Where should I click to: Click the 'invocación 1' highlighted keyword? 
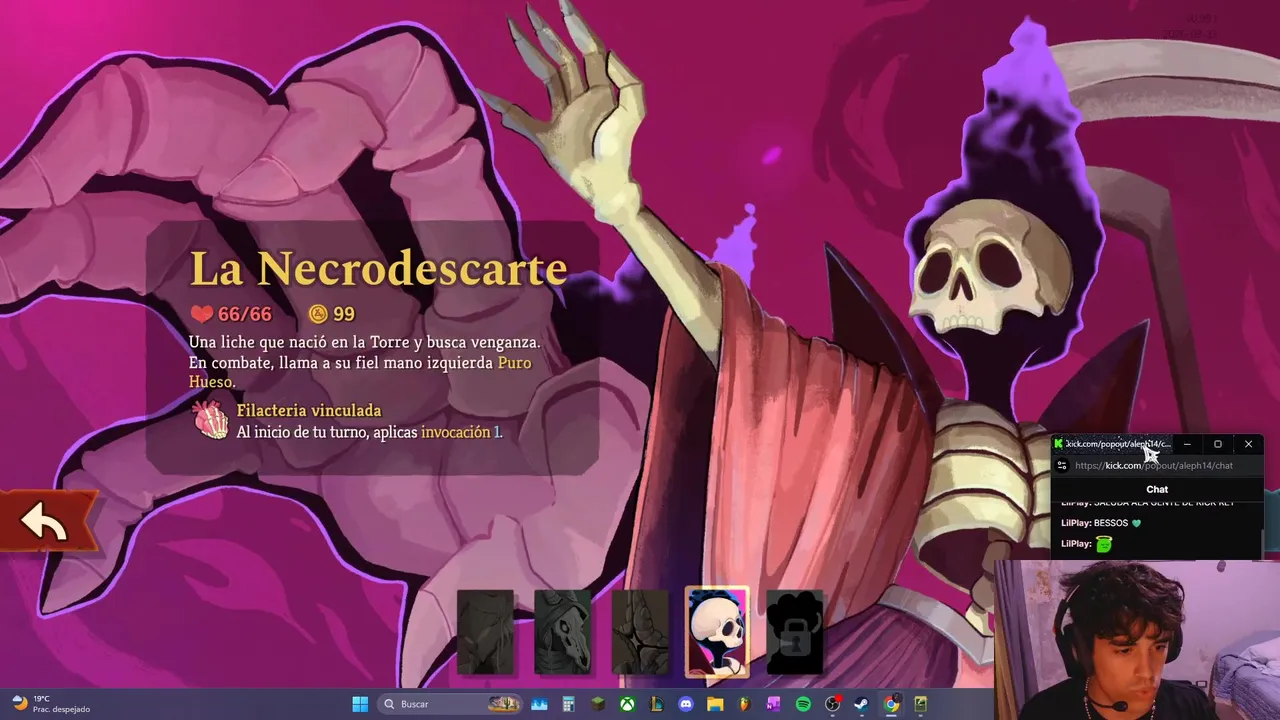[x=460, y=432]
